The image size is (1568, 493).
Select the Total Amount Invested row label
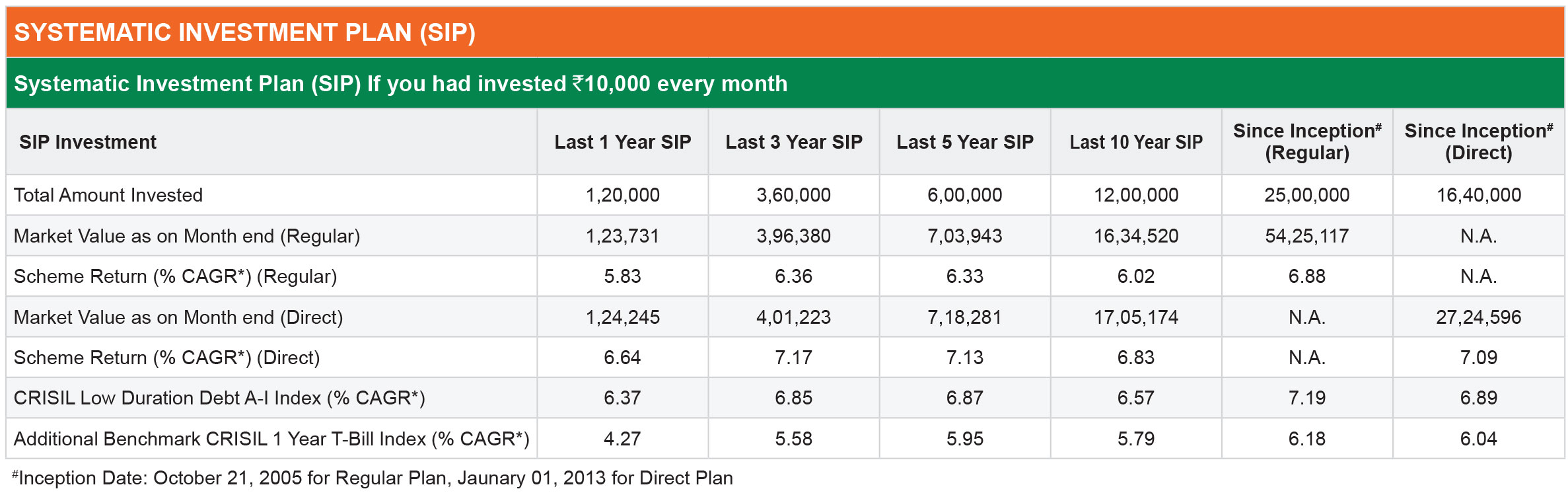pyautogui.click(x=108, y=195)
